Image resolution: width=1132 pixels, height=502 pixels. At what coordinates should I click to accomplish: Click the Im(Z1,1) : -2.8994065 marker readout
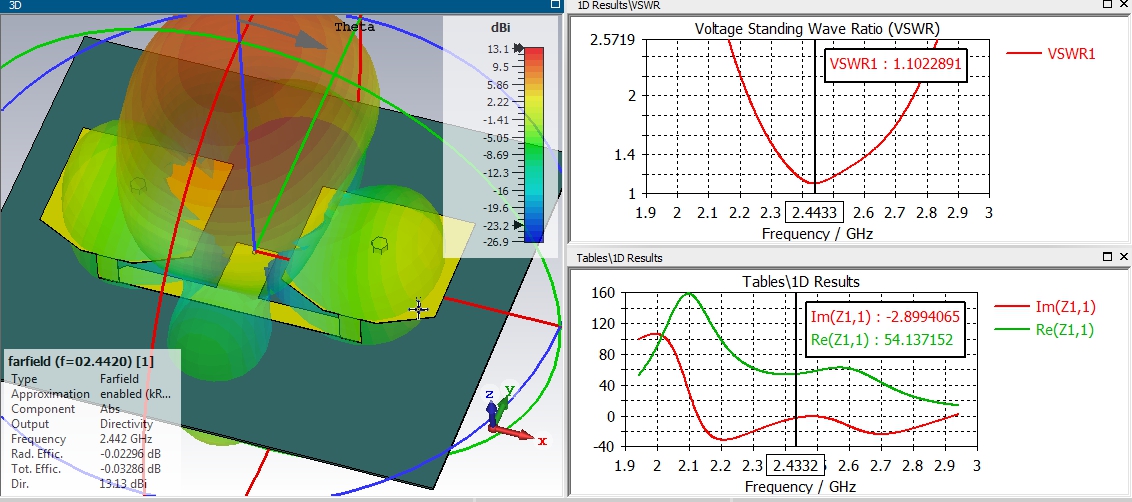884,317
